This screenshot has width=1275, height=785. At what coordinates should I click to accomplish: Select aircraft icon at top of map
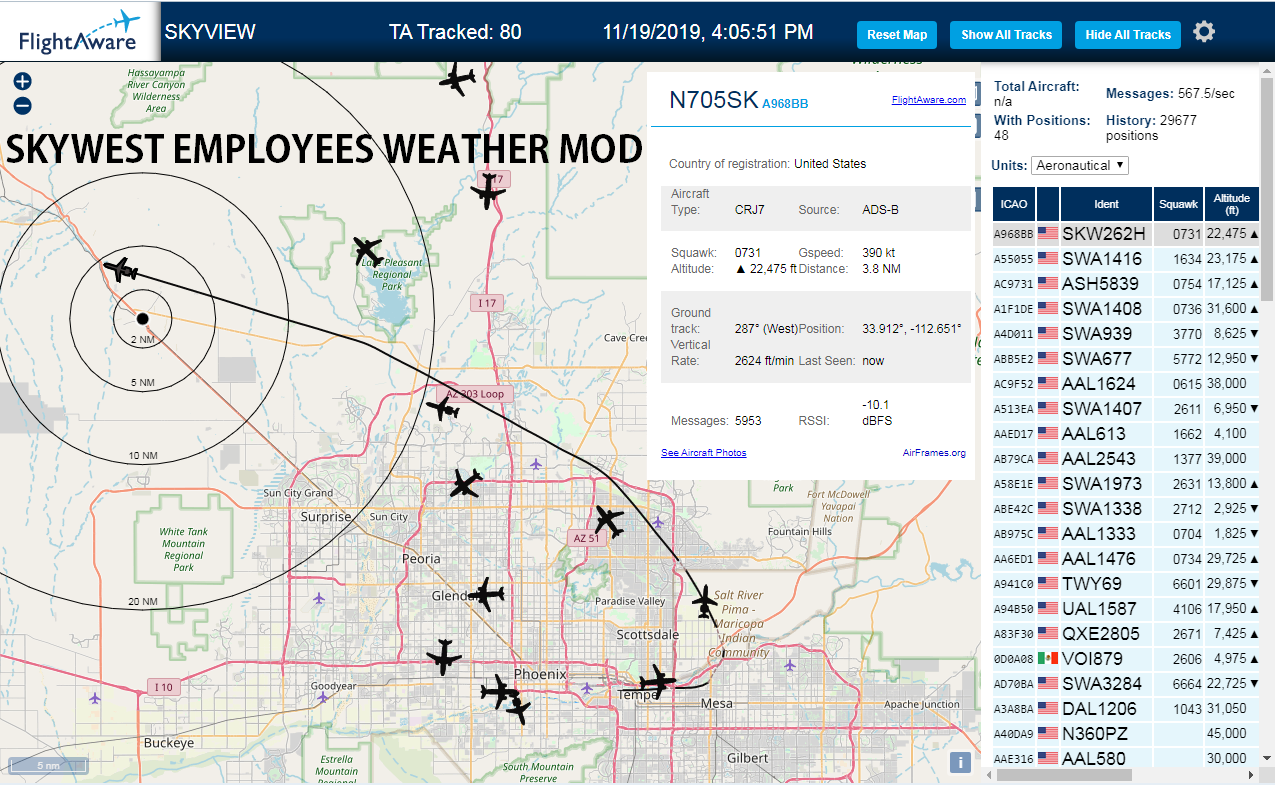coord(457,79)
